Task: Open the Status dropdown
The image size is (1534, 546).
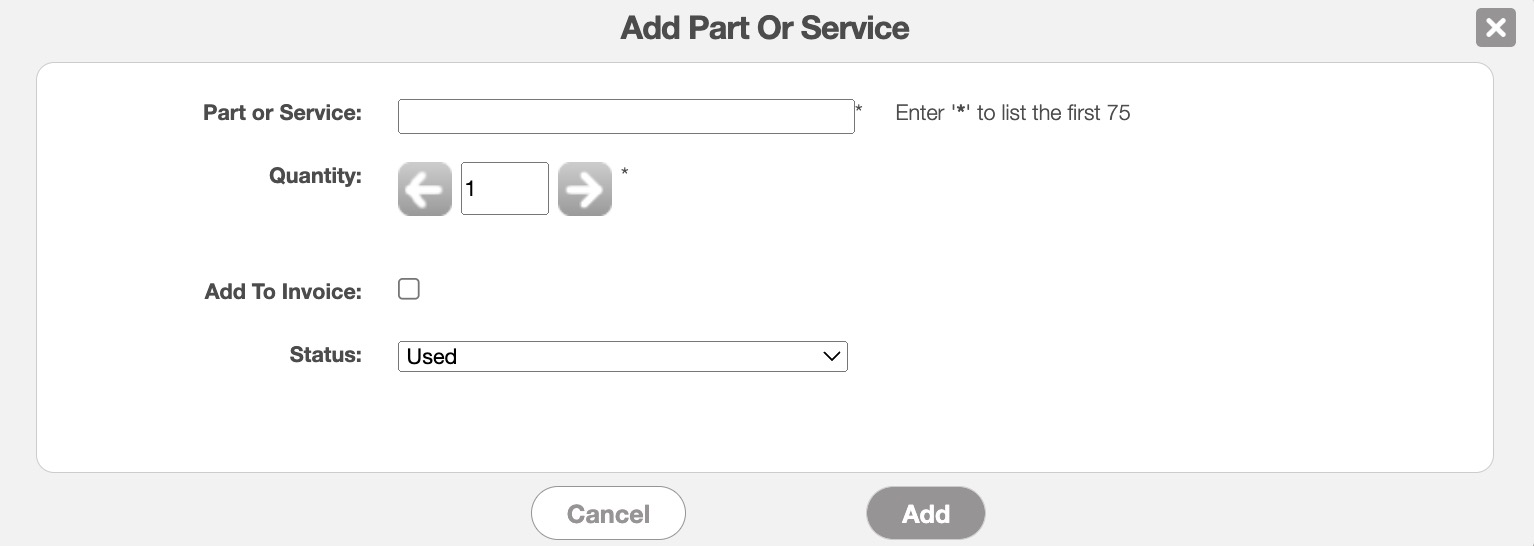Action: (x=622, y=357)
